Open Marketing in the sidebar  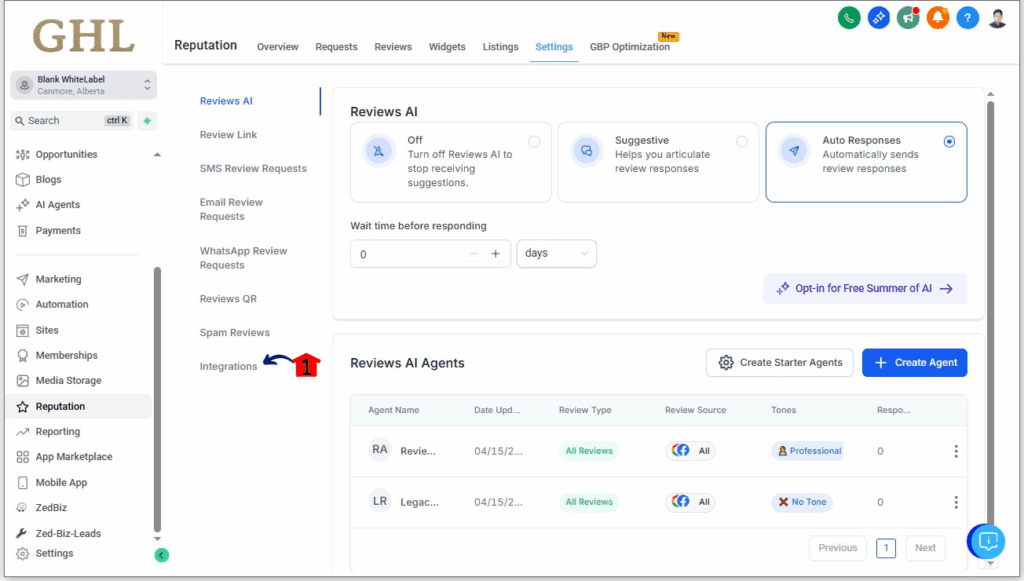(x=58, y=279)
